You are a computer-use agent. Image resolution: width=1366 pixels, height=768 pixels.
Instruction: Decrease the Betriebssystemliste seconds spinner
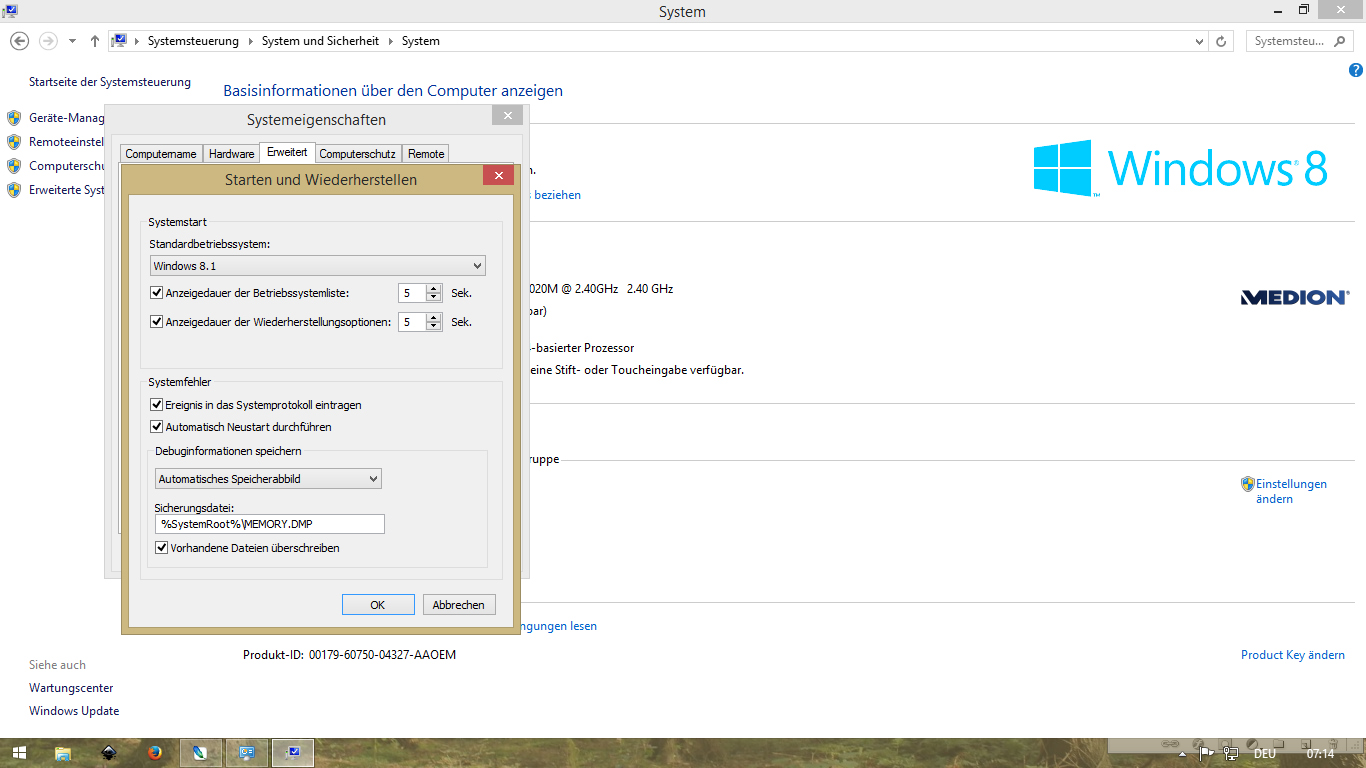[x=433, y=298]
